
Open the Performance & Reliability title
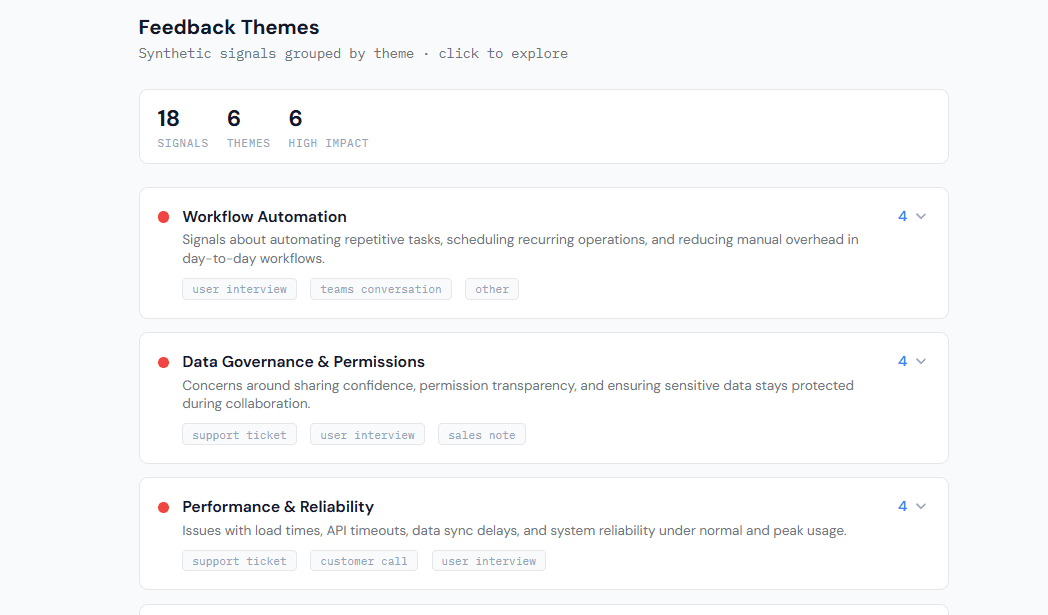[278, 507]
